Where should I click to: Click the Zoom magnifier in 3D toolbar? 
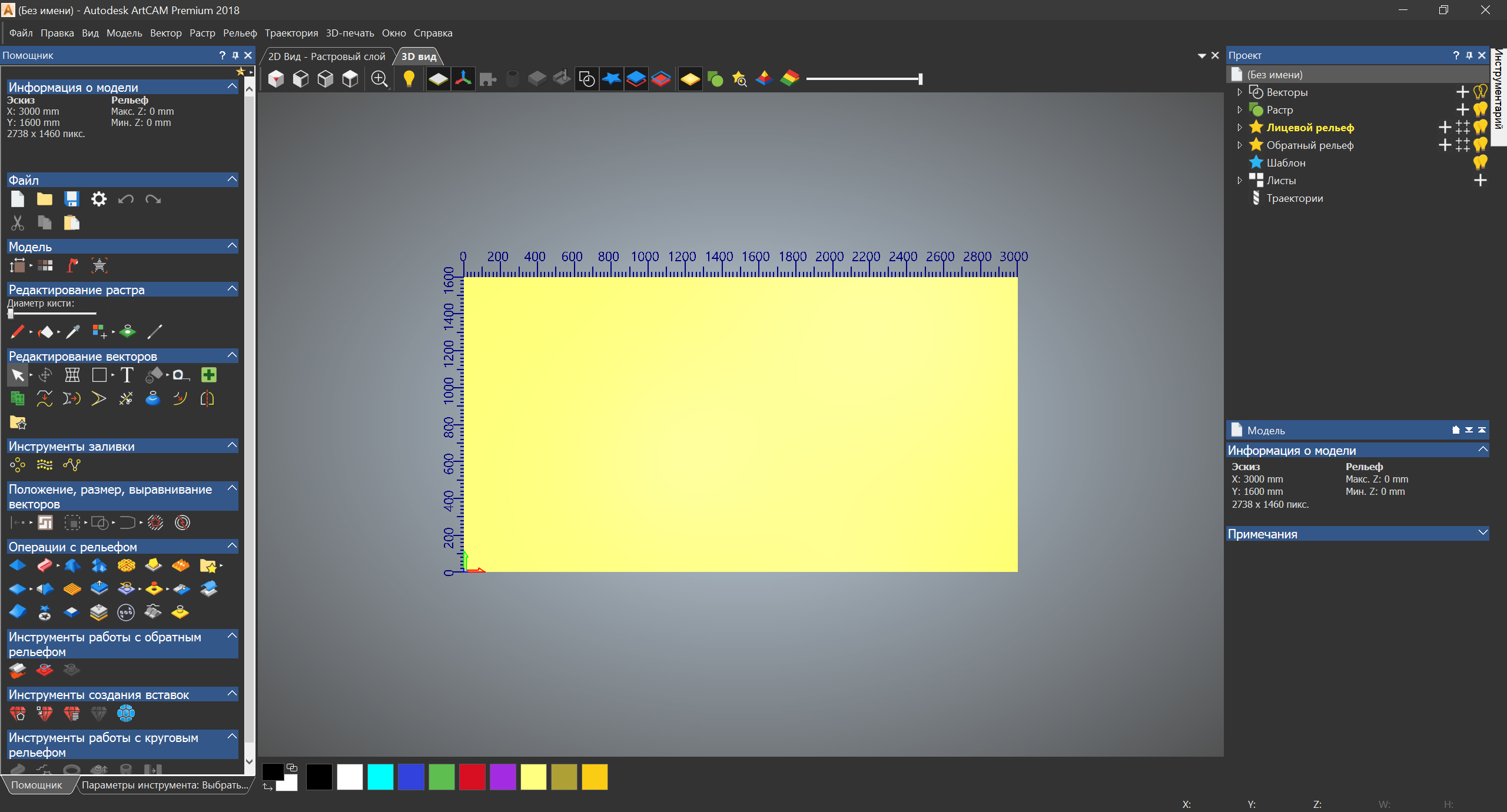point(380,79)
